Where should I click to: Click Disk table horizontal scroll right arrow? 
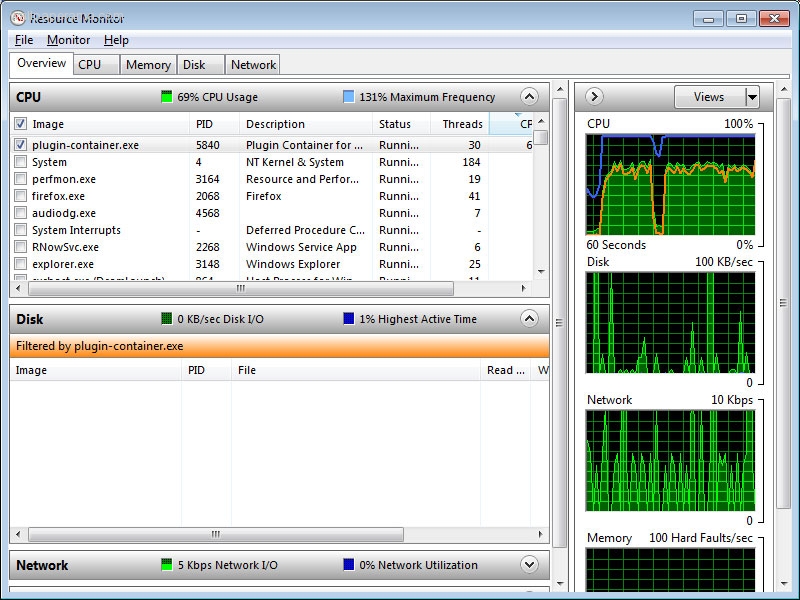click(540, 534)
